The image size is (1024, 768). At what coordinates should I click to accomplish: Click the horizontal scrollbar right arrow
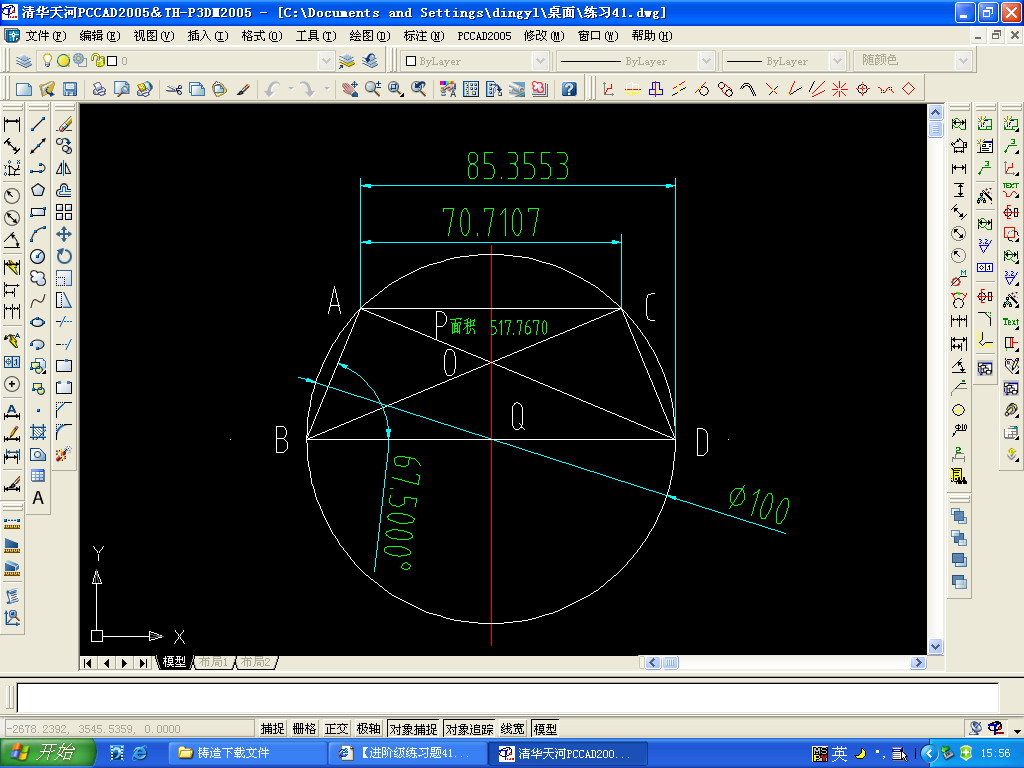tap(918, 662)
